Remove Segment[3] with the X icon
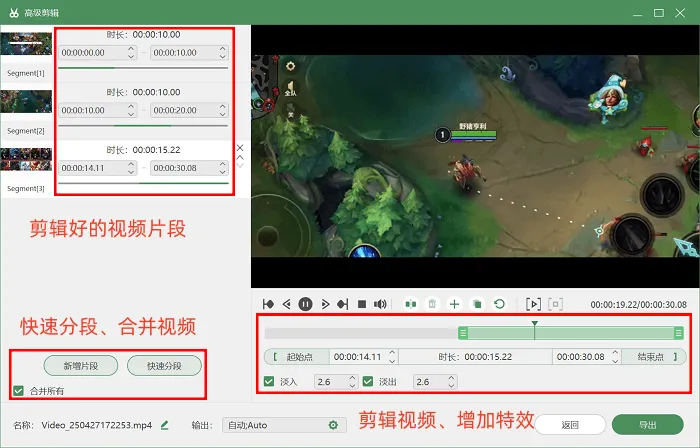Viewport: 700px width, 448px height. tap(240, 148)
